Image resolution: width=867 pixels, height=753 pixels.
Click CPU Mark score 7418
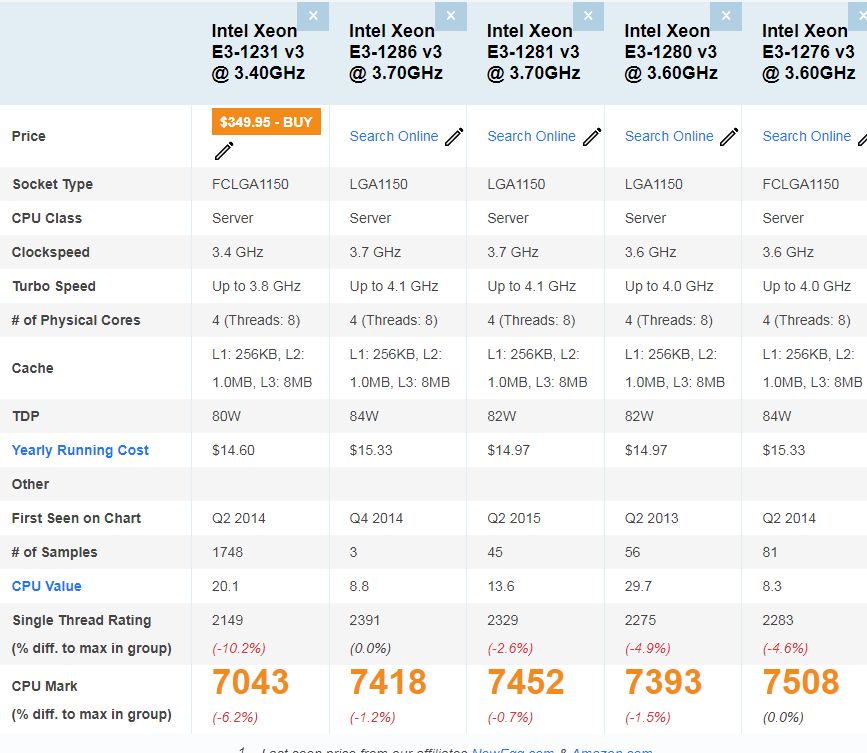pos(388,682)
